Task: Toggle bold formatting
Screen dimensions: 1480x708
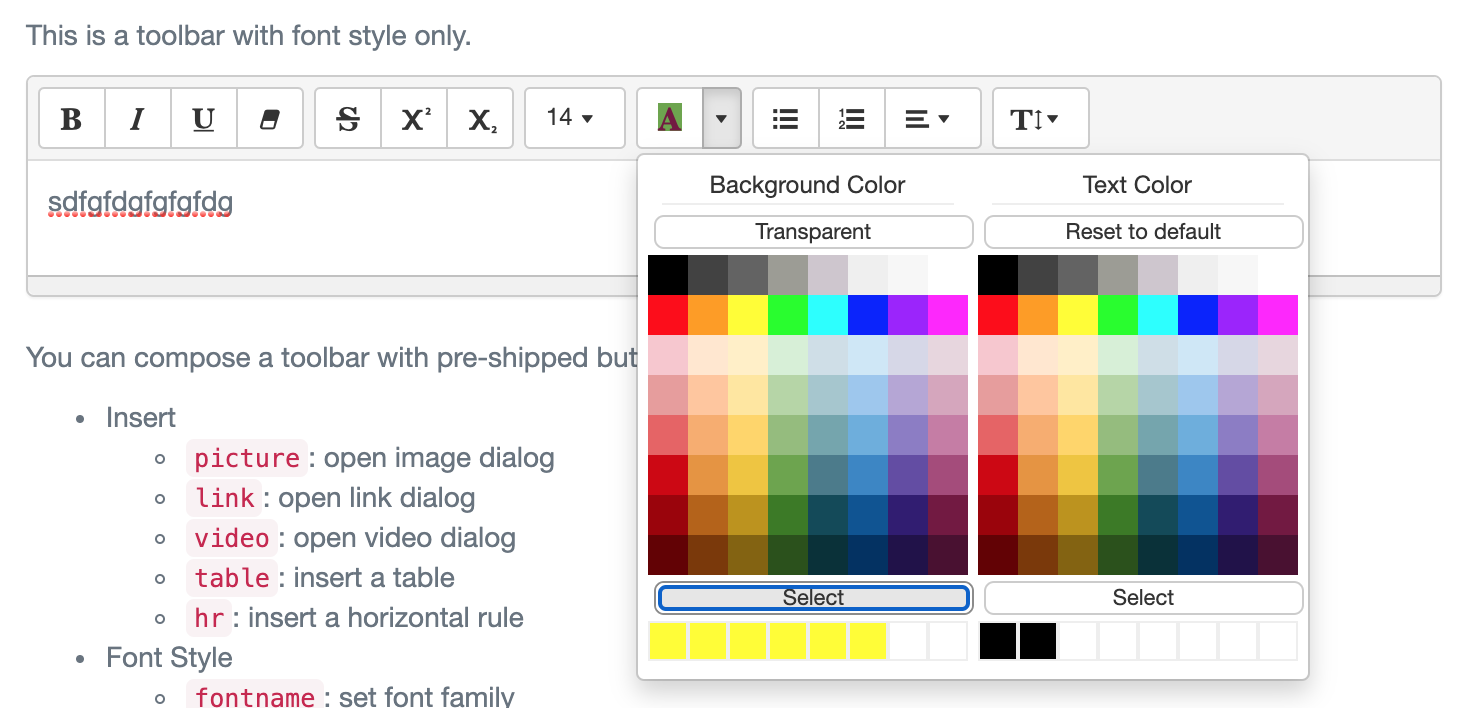Action: pyautogui.click(x=72, y=119)
